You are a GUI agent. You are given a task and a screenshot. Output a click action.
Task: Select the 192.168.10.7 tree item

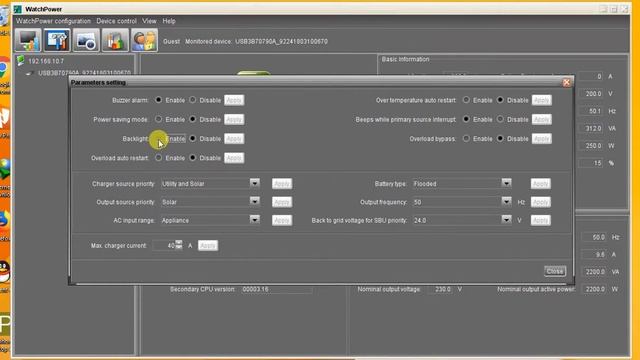pos(46,61)
